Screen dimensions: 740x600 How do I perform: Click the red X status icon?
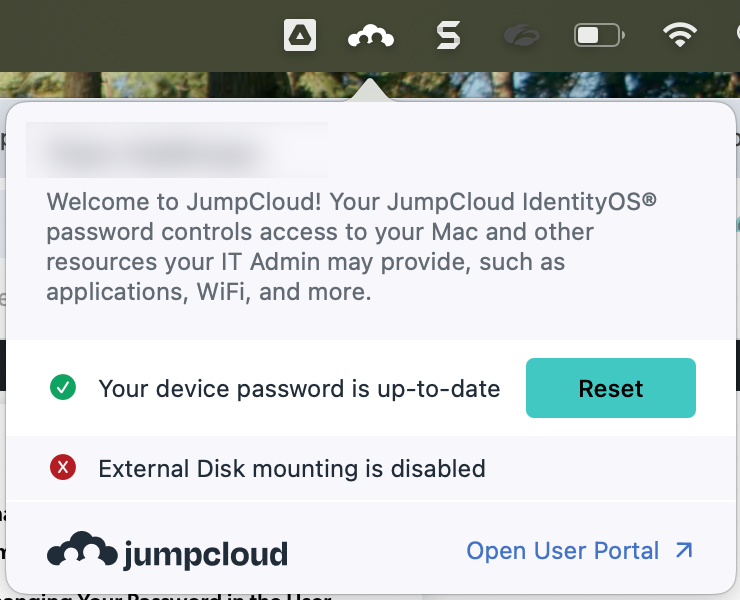[63, 467]
